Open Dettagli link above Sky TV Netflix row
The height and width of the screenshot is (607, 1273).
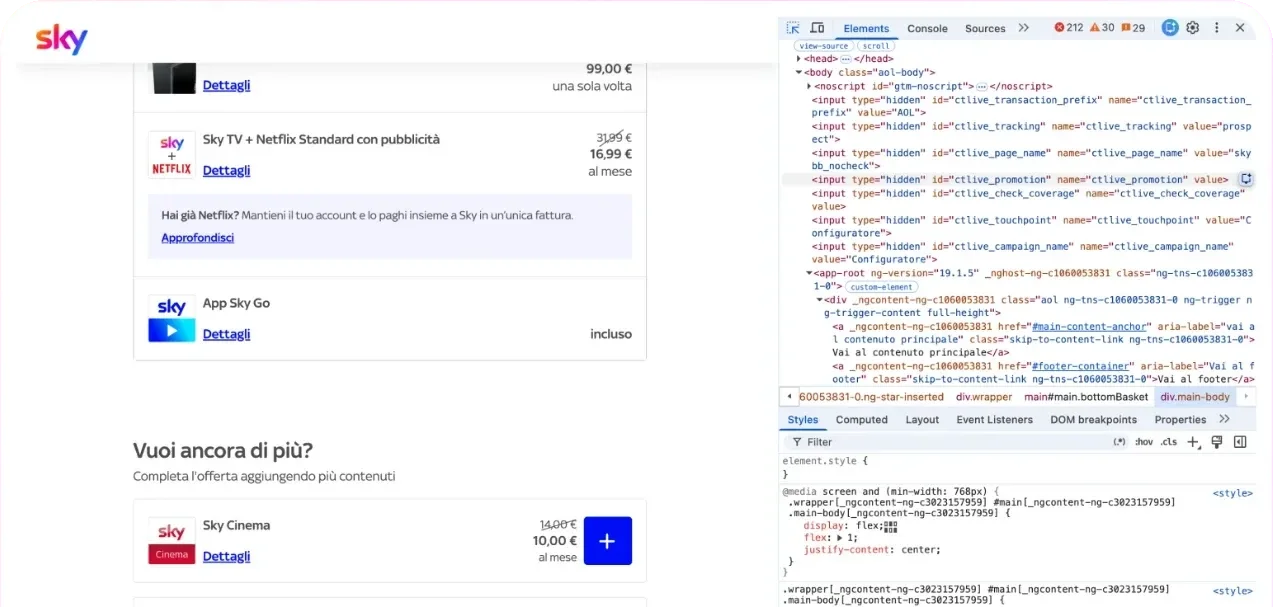tap(226, 85)
